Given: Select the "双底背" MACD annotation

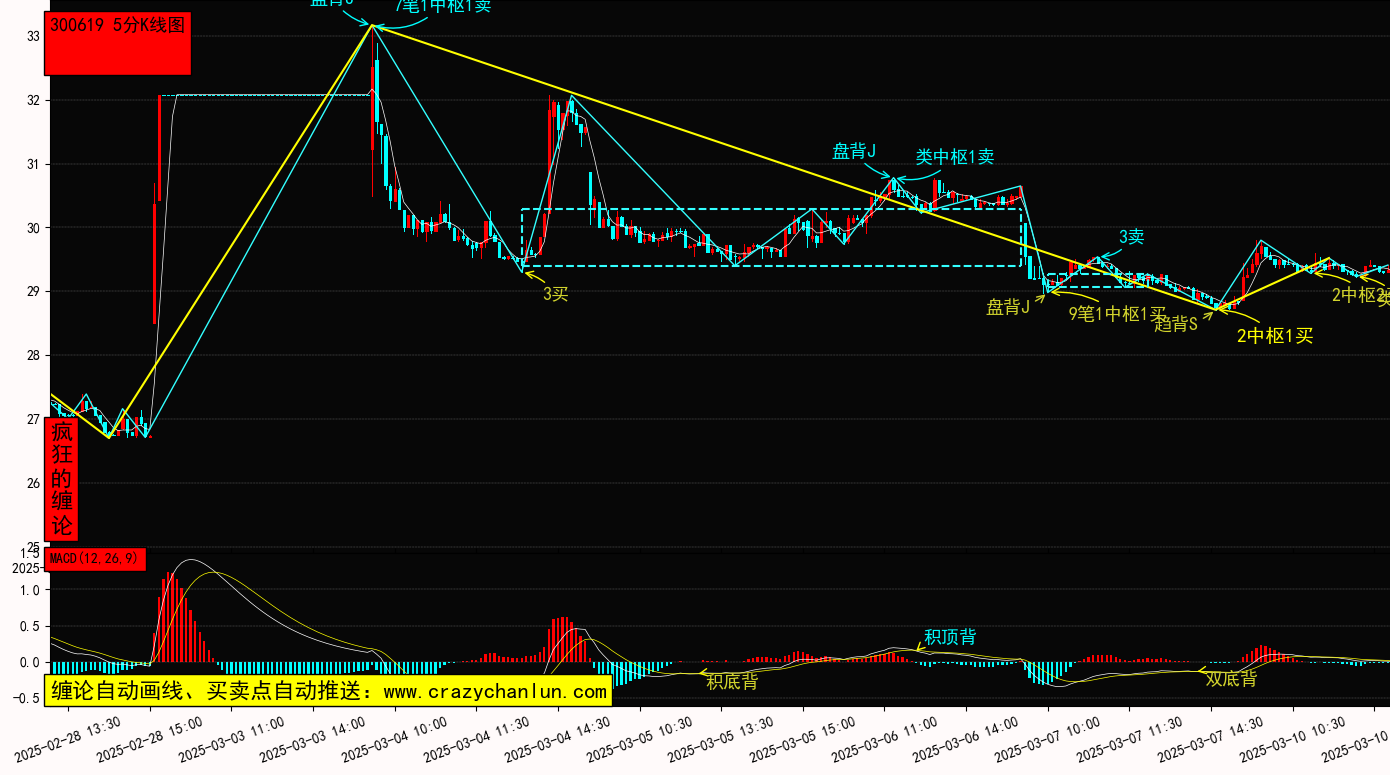Looking at the screenshot, I should (x=1231, y=680).
